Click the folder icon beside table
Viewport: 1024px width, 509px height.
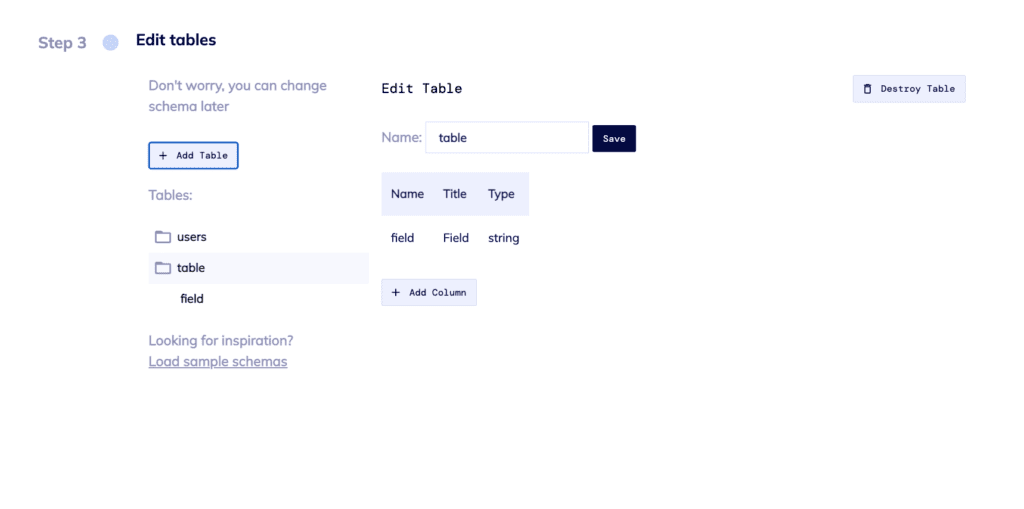point(163,268)
